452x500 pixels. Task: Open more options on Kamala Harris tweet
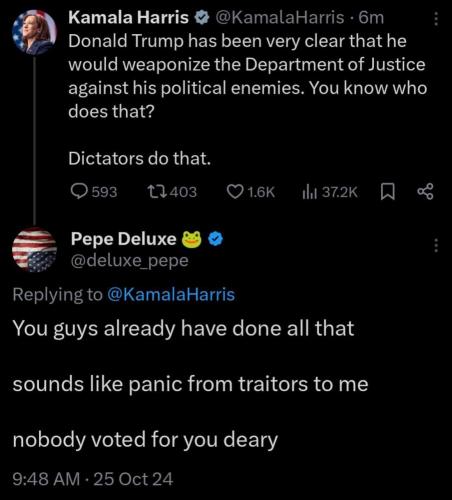click(x=436, y=19)
